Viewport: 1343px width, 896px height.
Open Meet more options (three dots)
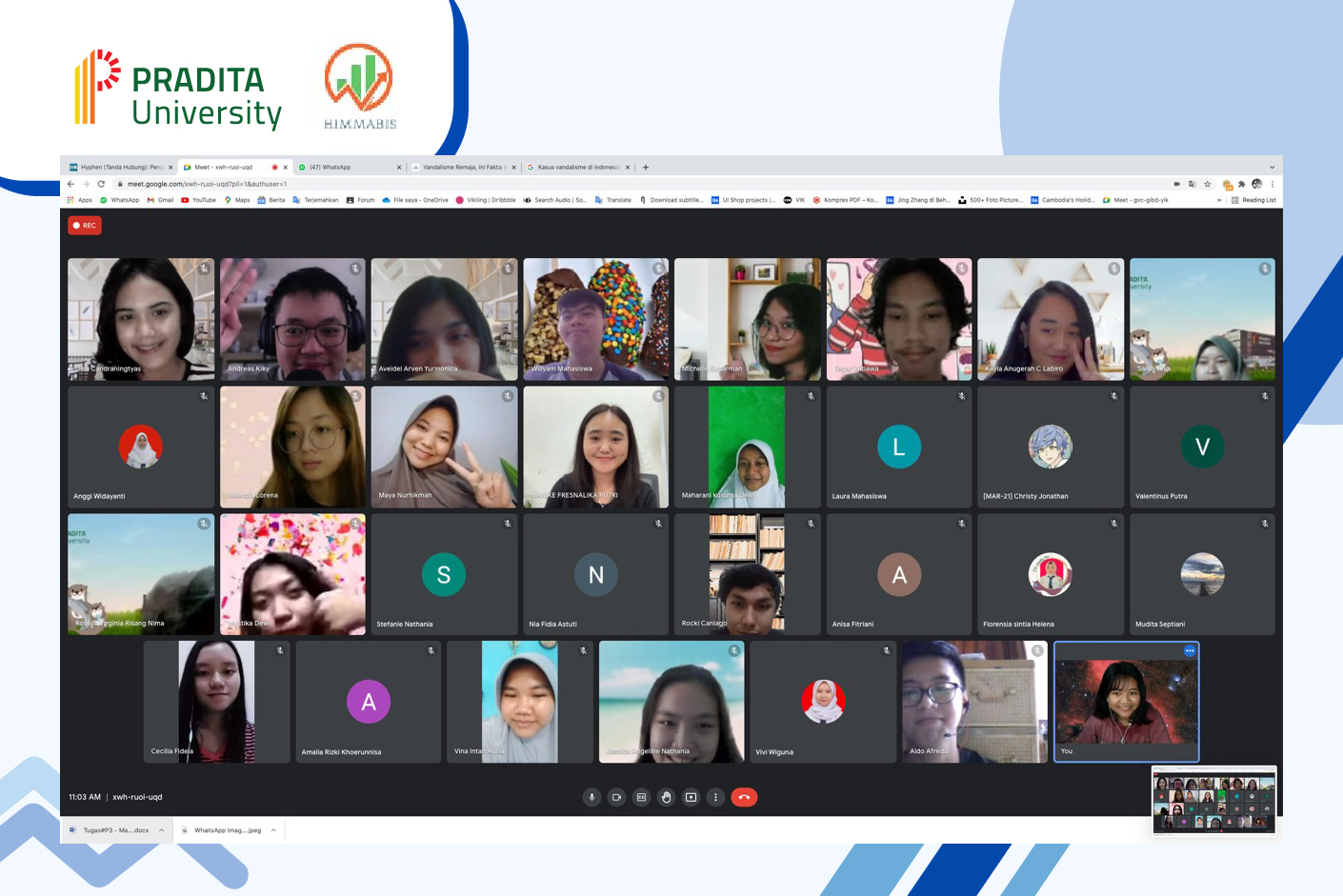pos(715,797)
